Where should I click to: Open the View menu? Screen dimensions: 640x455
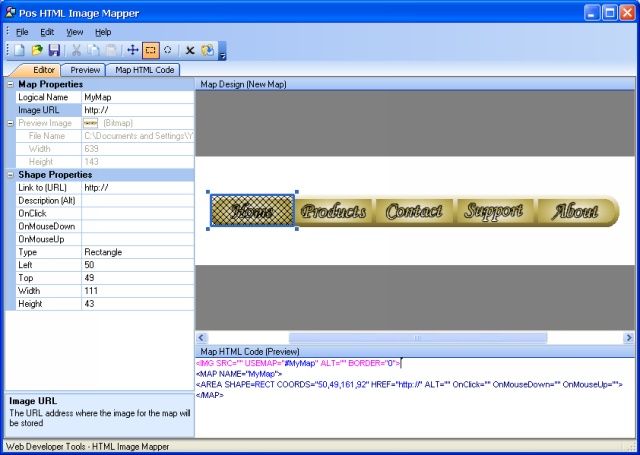pos(75,32)
